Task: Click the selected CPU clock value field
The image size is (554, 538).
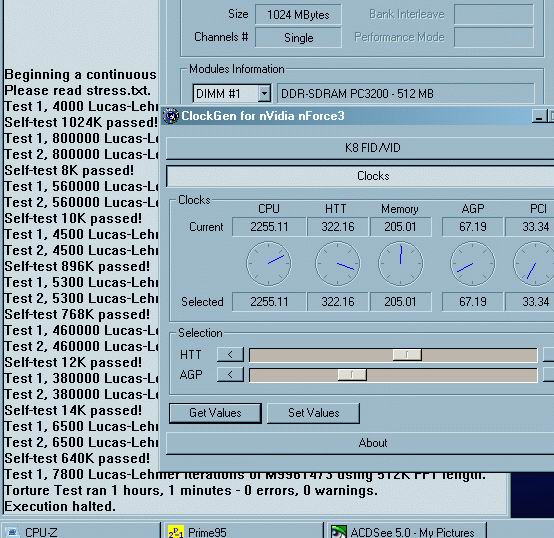Action: pos(269,302)
